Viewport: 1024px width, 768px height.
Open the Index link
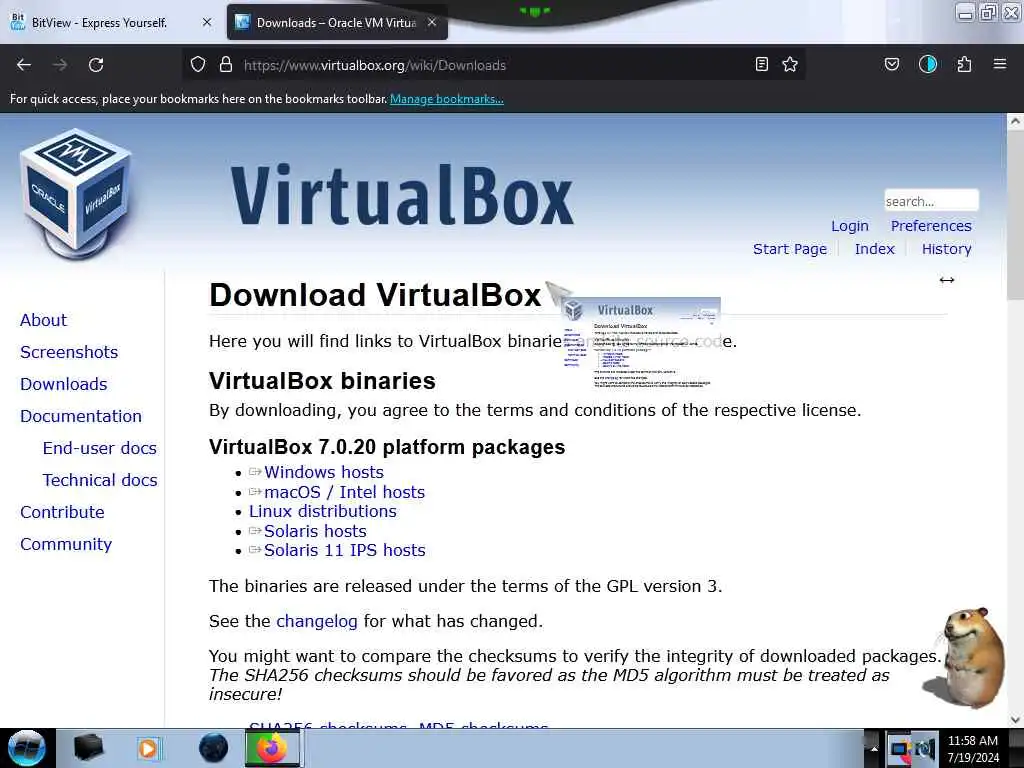point(874,249)
